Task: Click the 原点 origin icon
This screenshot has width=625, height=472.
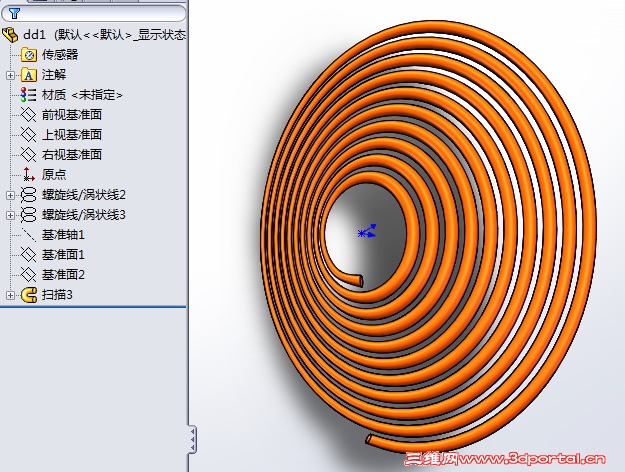Action: 29,175
